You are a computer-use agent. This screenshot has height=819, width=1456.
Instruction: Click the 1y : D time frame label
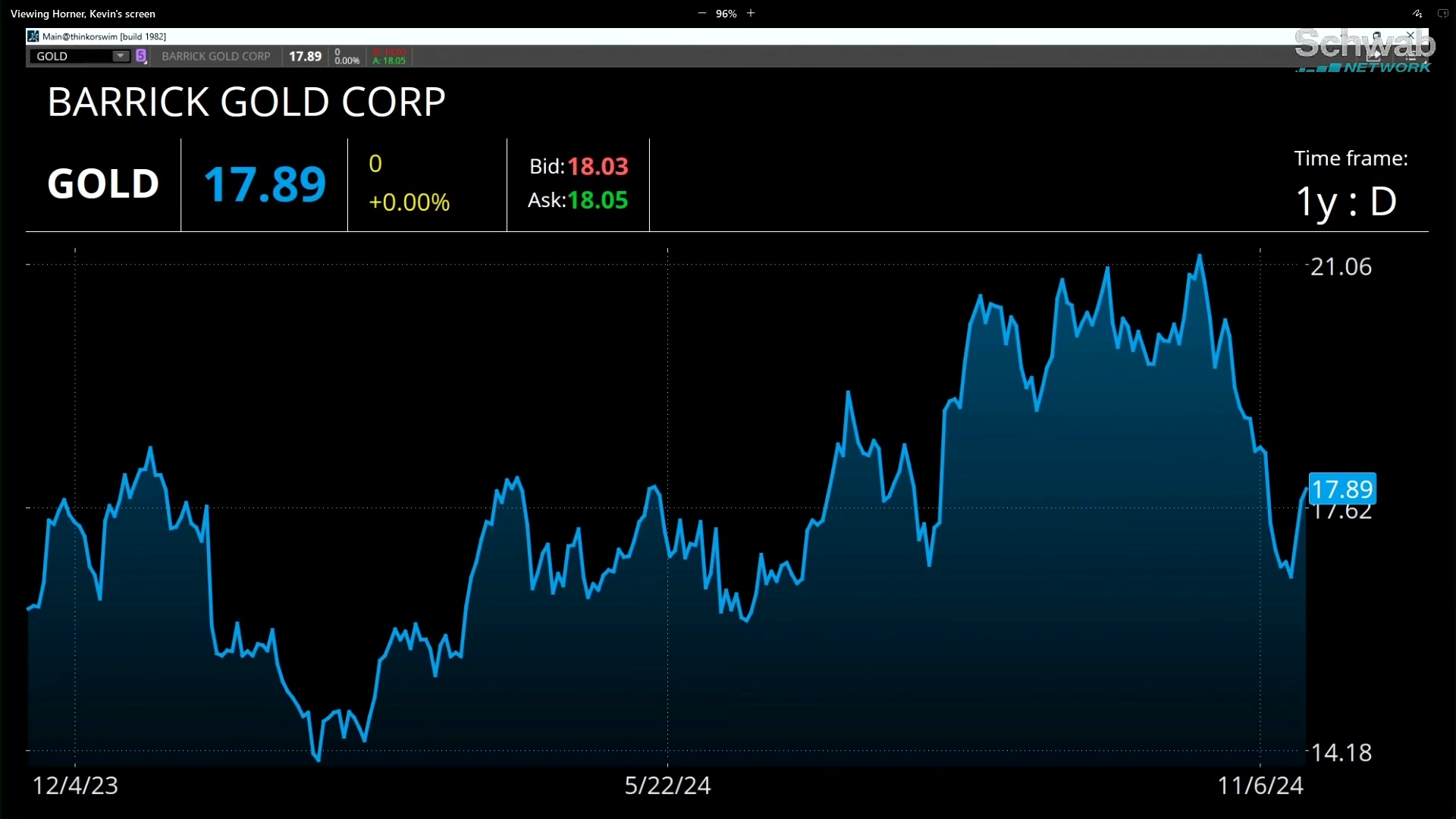tap(1346, 202)
